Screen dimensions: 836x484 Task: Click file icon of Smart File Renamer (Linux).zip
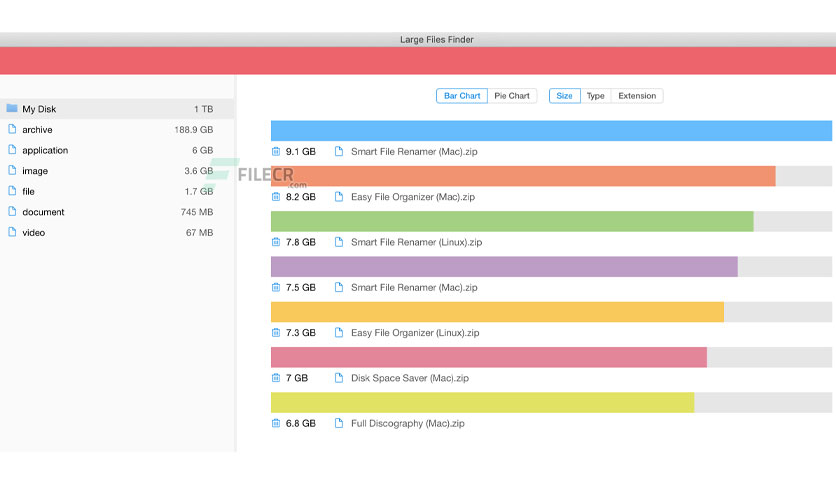339,242
